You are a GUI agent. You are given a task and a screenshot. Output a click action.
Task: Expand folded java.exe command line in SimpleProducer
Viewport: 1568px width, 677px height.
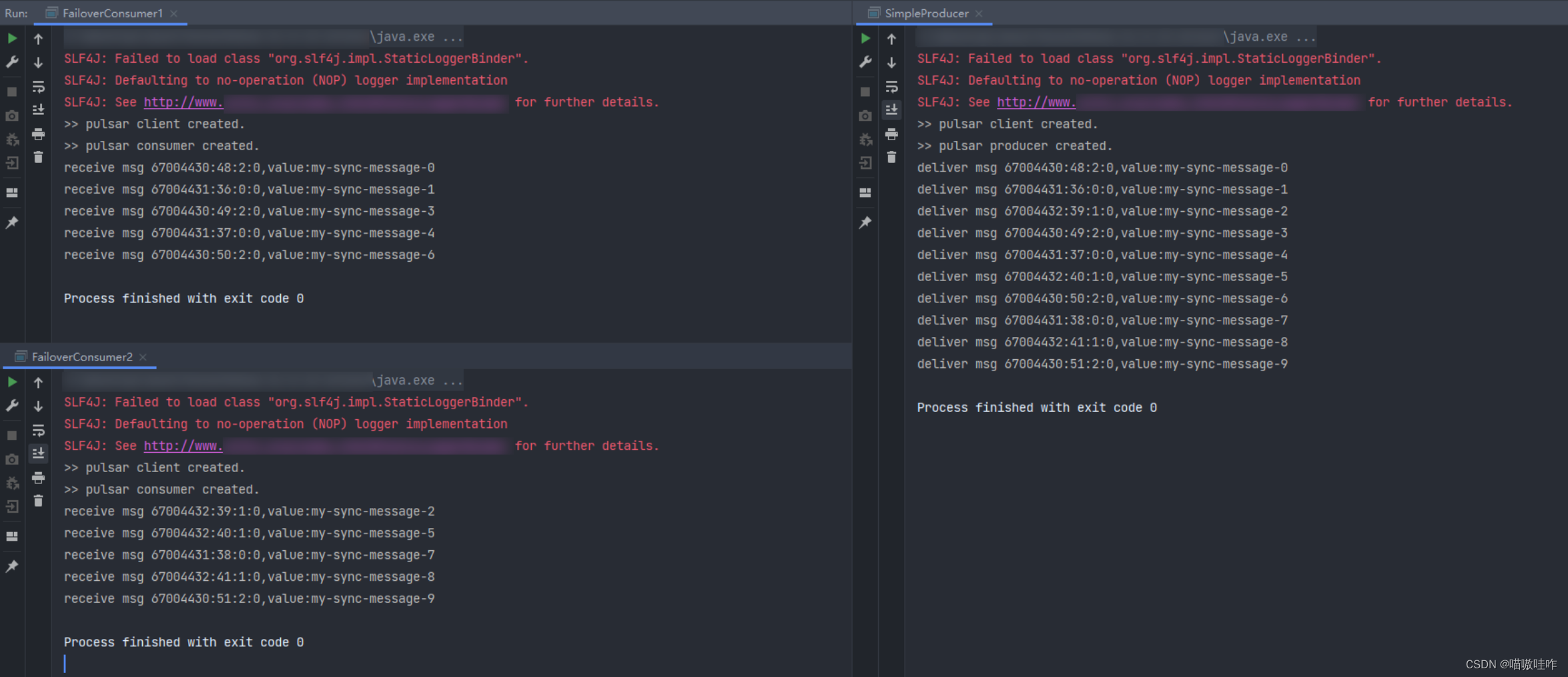point(1116,37)
